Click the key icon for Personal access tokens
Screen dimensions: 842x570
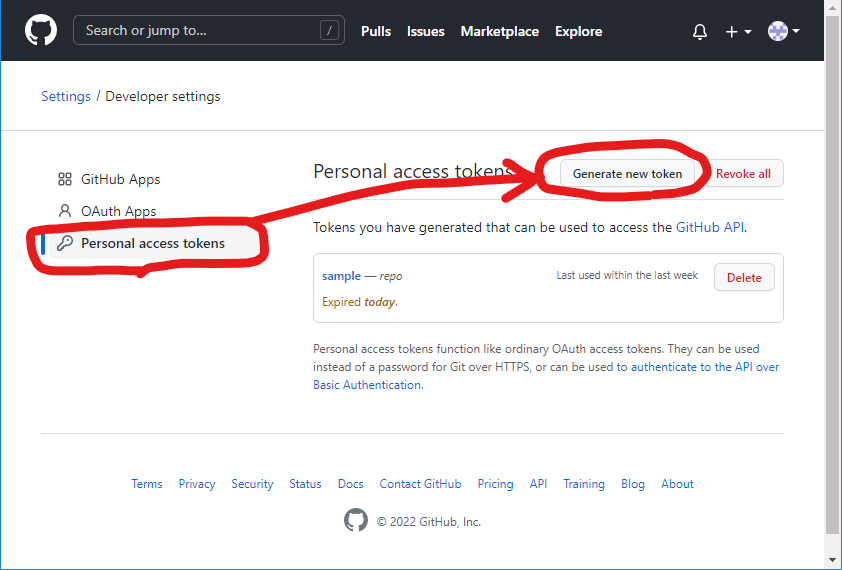(x=65, y=243)
